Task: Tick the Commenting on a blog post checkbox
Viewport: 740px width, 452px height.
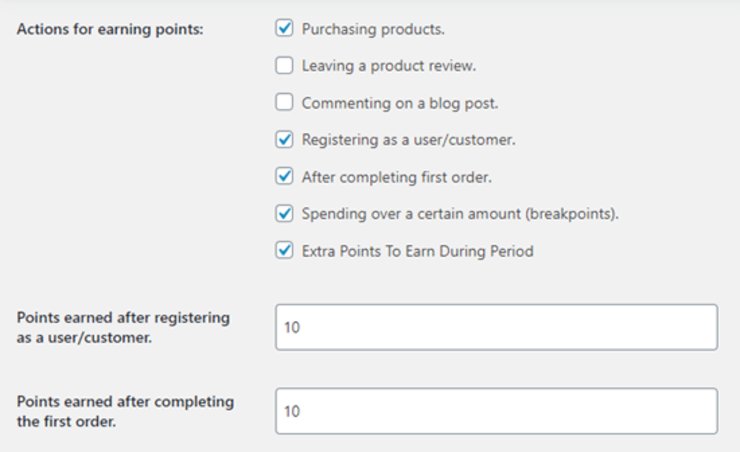Action: tap(284, 102)
